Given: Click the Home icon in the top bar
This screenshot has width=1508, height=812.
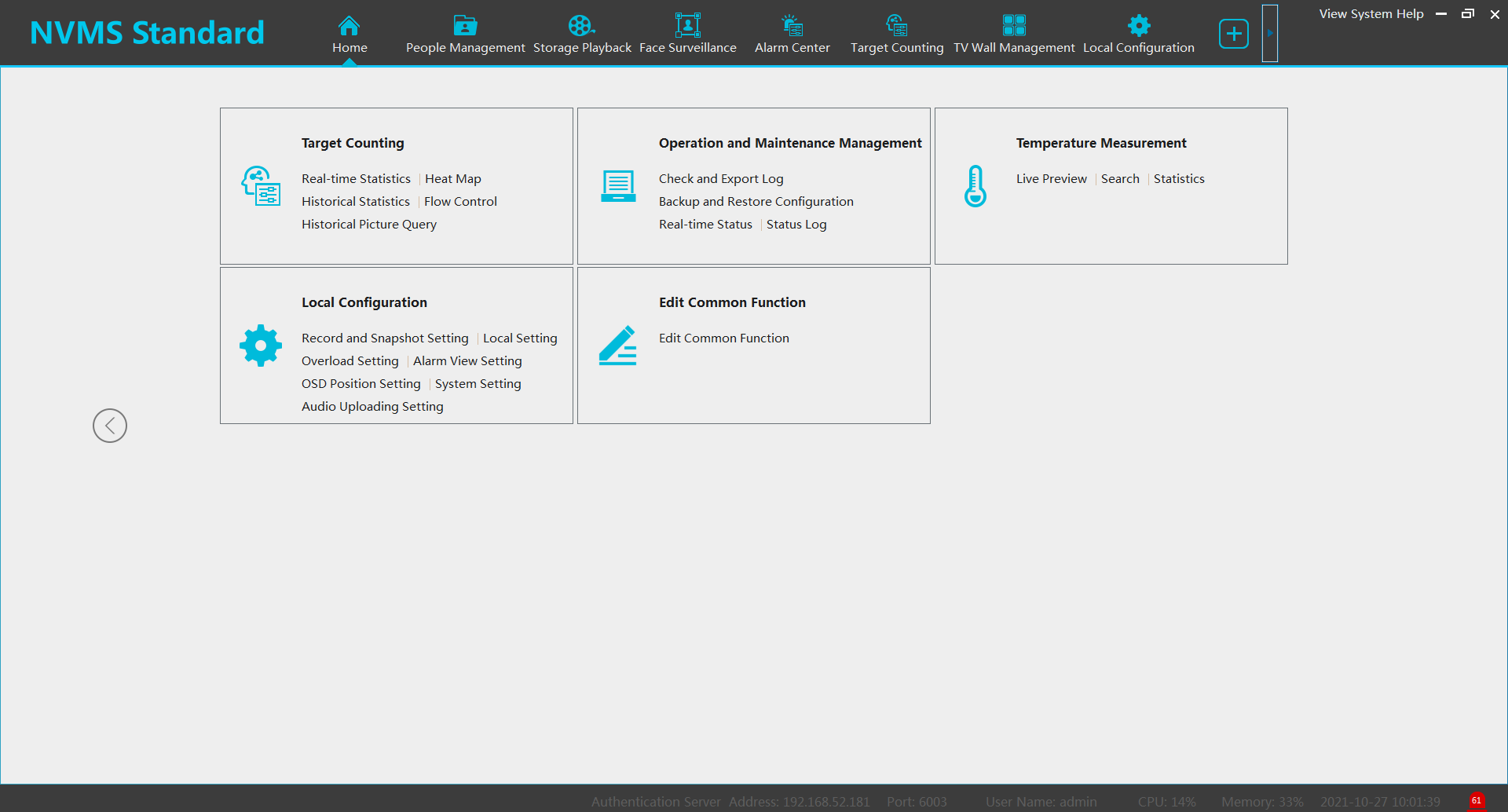Looking at the screenshot, I should tap(349, 27).
